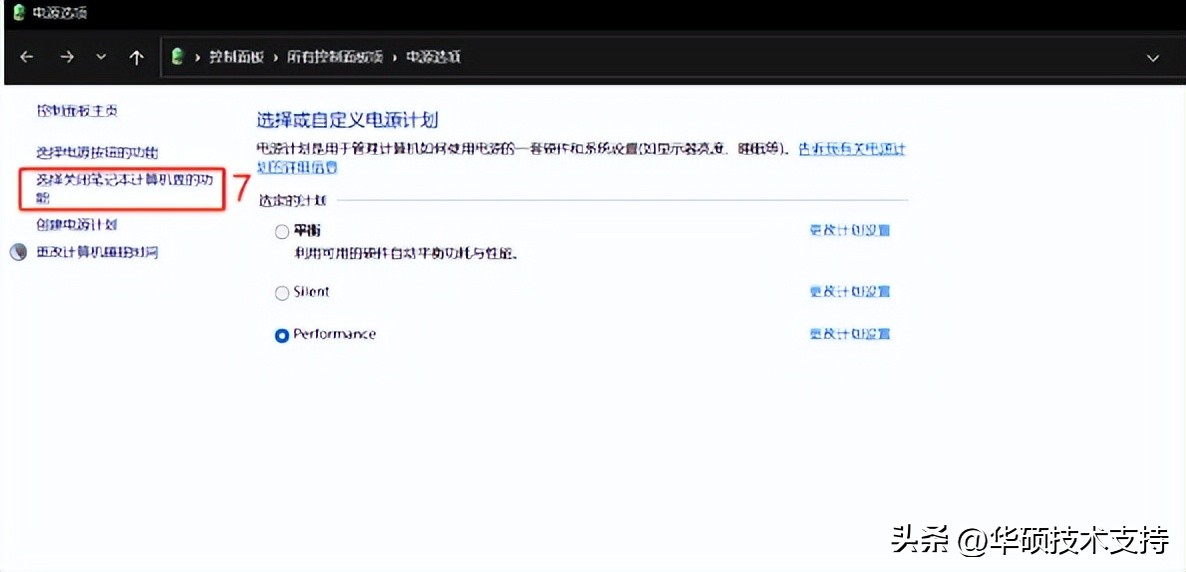Open 控制面板主页 link
1186x572 pixels.
coord(77,110)
